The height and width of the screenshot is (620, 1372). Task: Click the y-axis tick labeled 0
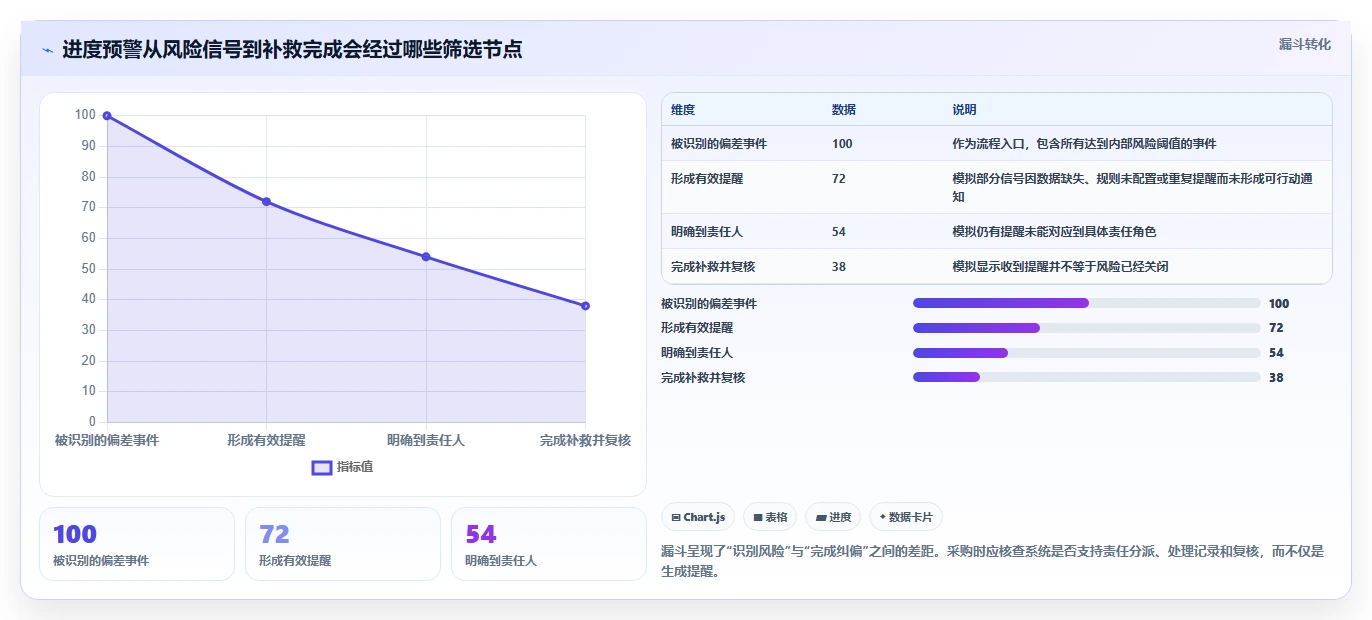click(93, 422)
